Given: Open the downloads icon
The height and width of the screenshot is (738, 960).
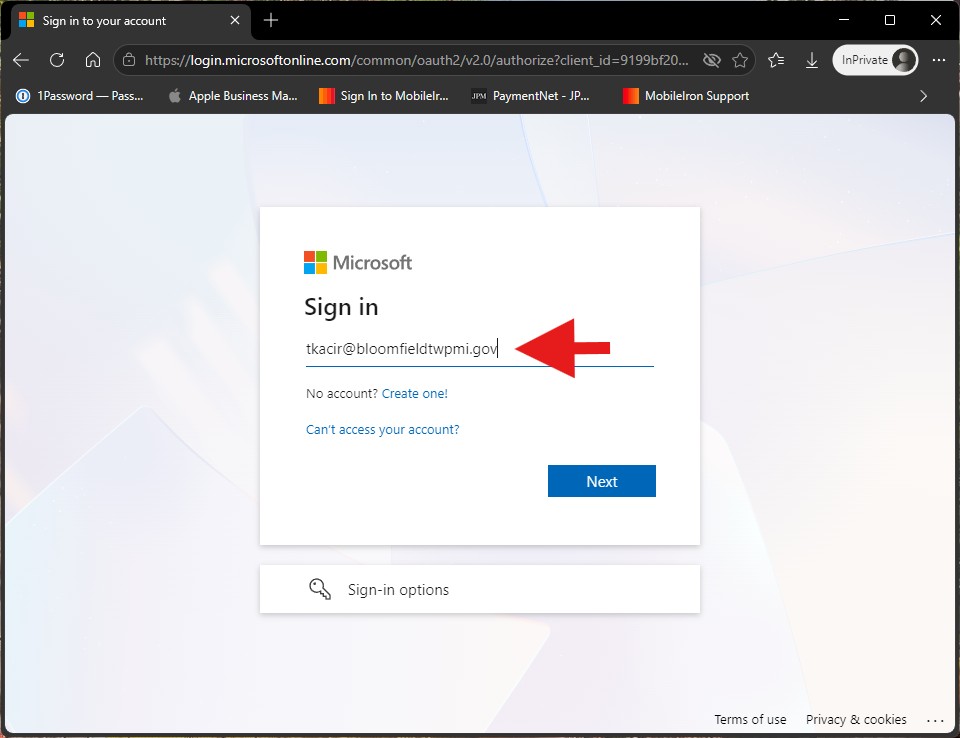Looking at the screenshot, I should [812, 60].
